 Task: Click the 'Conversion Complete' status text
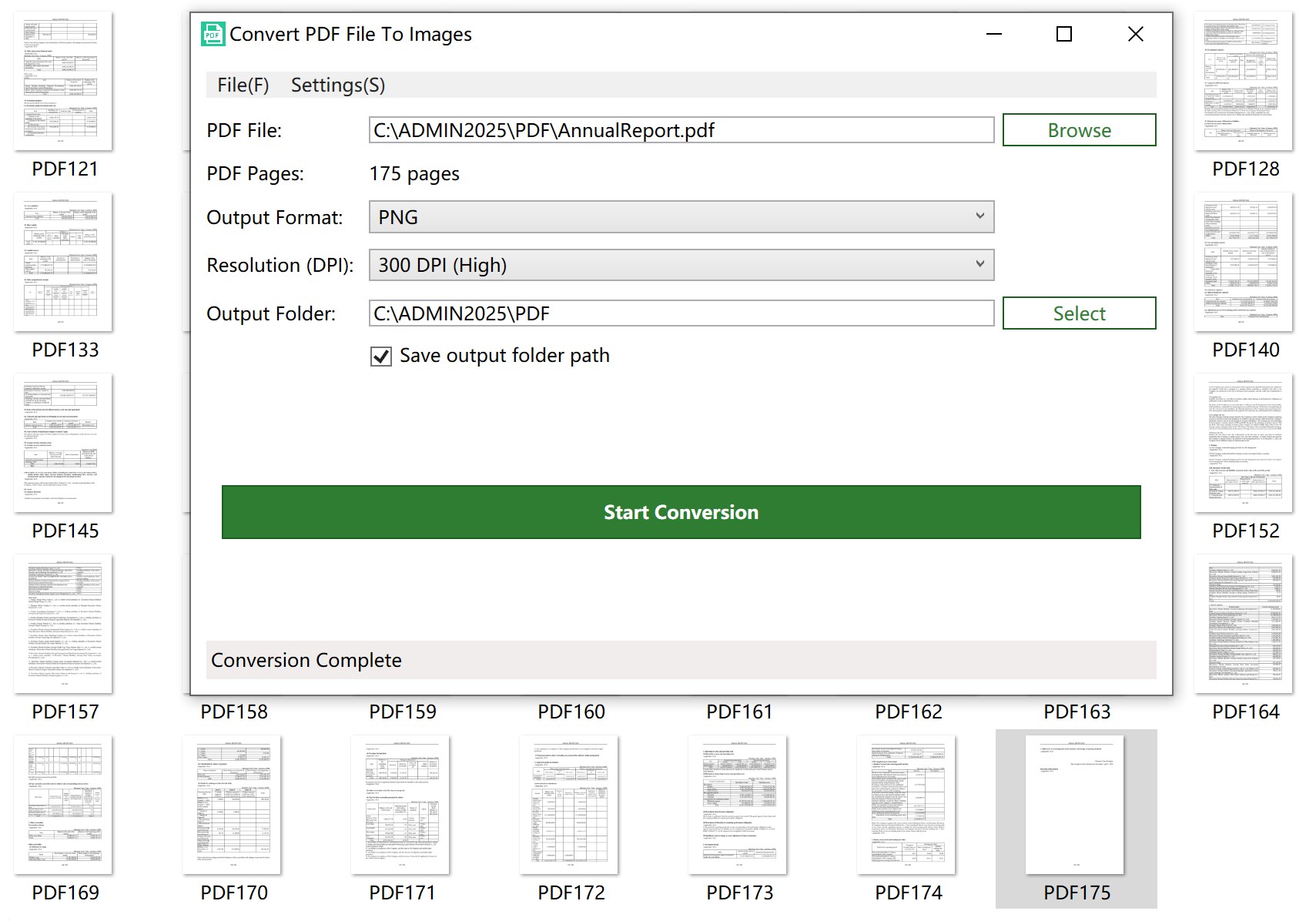pyautogui.click(x=306, y=660)
